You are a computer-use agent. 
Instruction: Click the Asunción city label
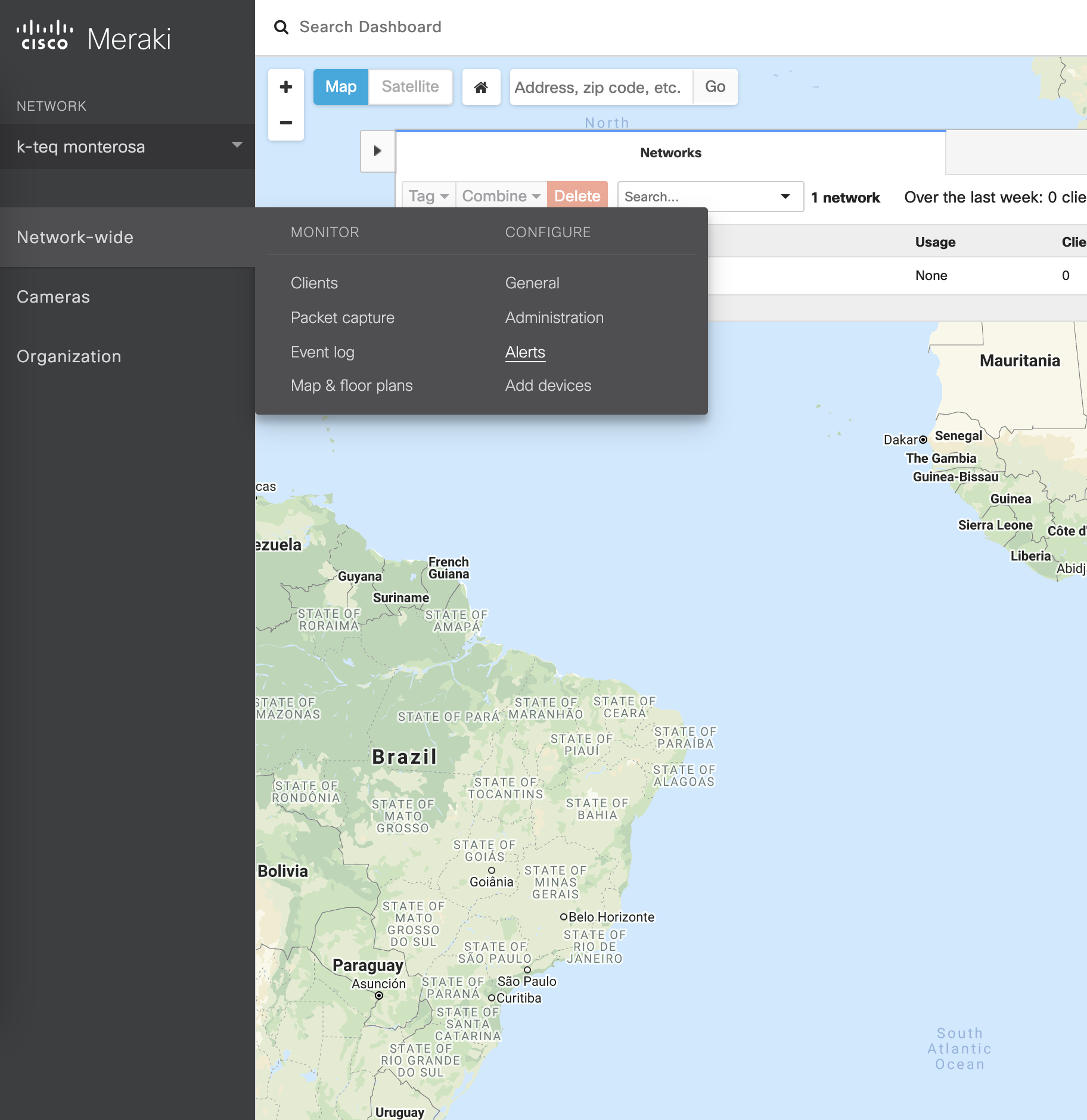378,984
